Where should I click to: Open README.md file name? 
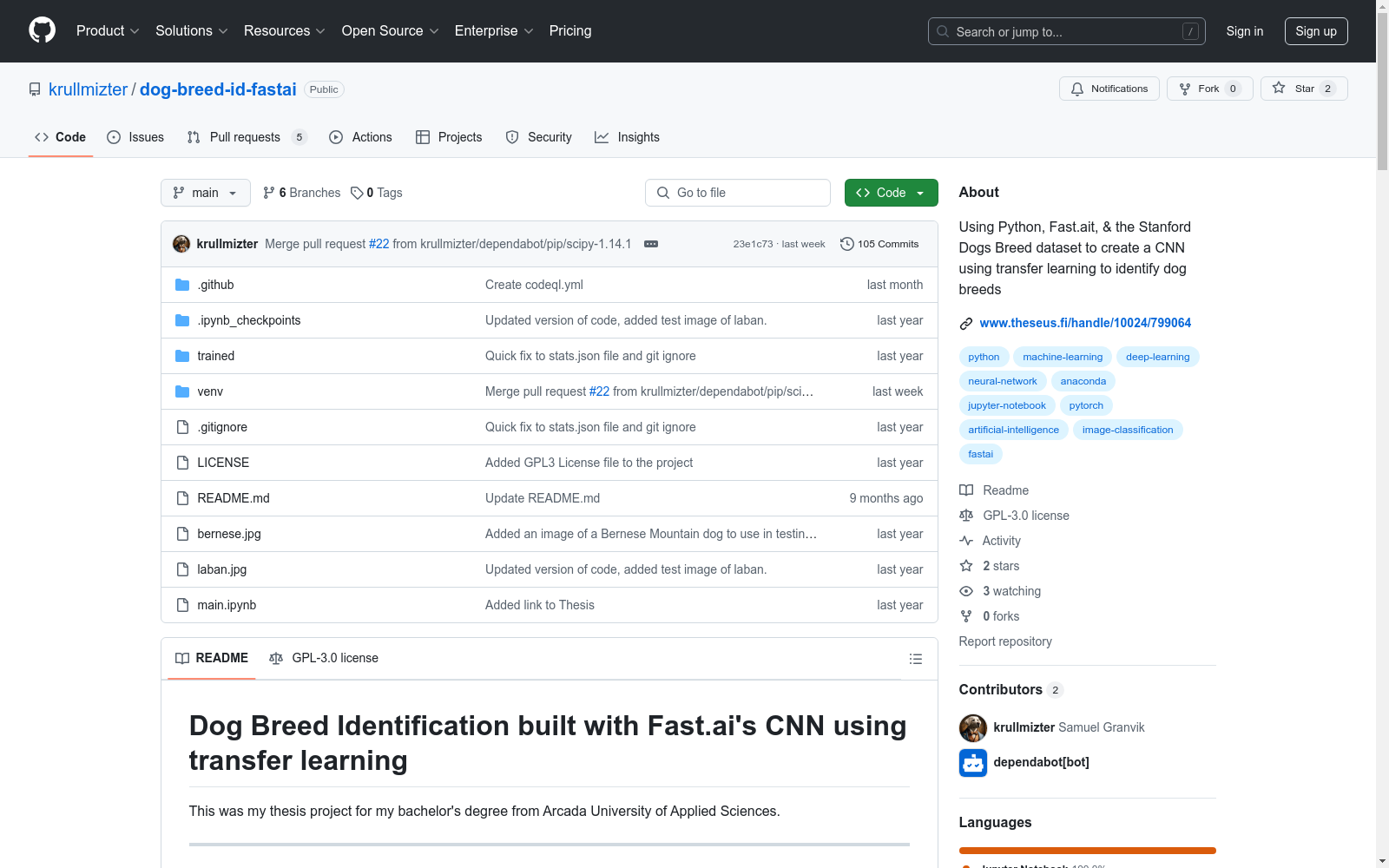coord(234,498)
